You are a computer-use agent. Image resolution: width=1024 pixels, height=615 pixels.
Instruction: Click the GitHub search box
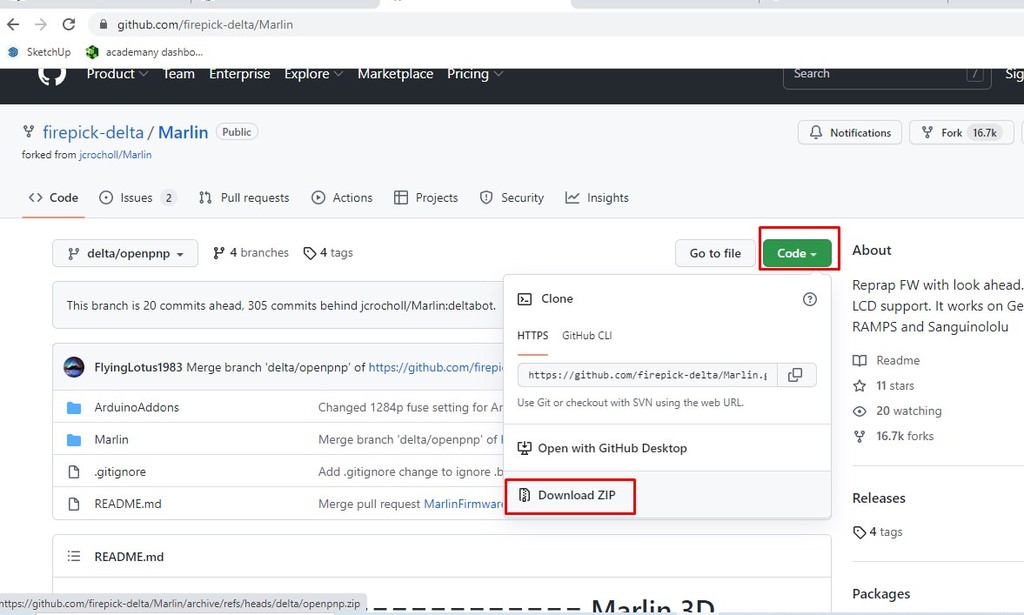887,74
